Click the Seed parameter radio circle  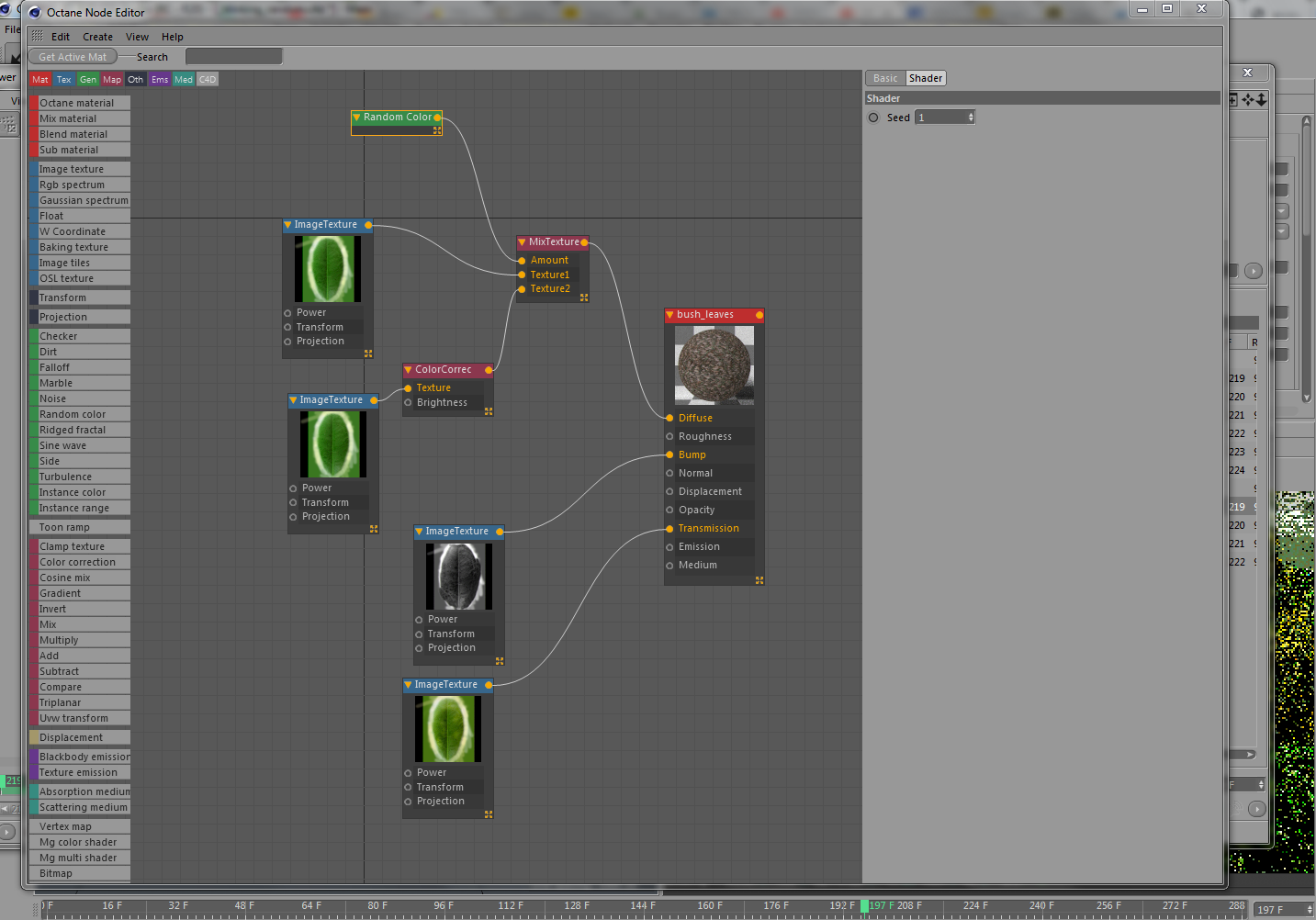pyautogui.click(x=873, y=118)
